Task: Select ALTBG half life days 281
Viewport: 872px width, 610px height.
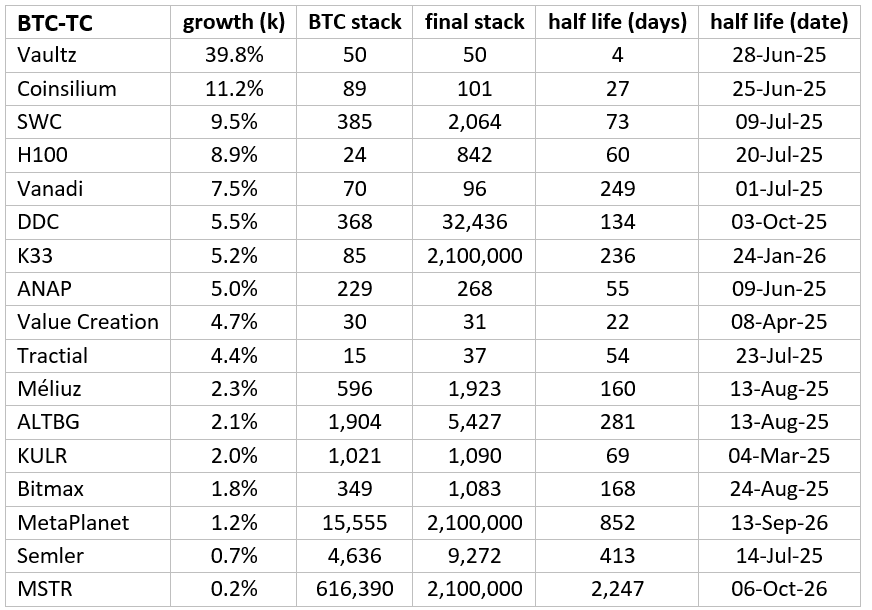Action: point(617,422)
